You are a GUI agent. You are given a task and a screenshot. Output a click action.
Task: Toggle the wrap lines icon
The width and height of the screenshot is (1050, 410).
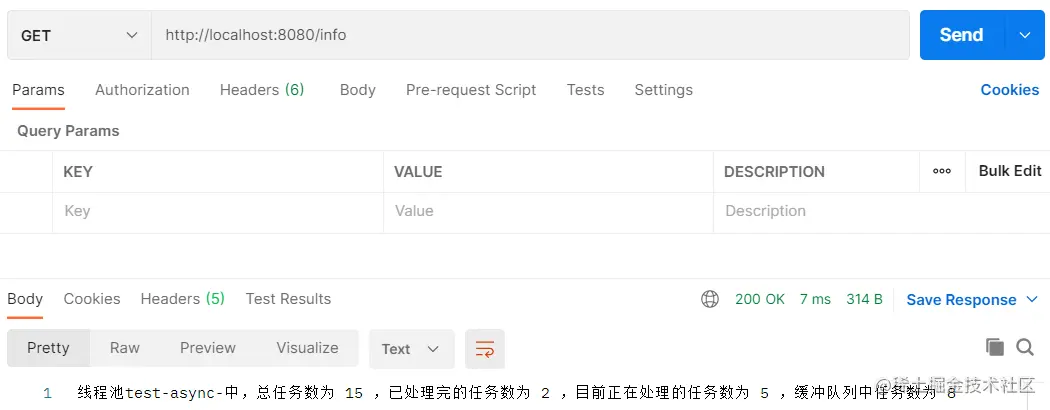(485, 349)
